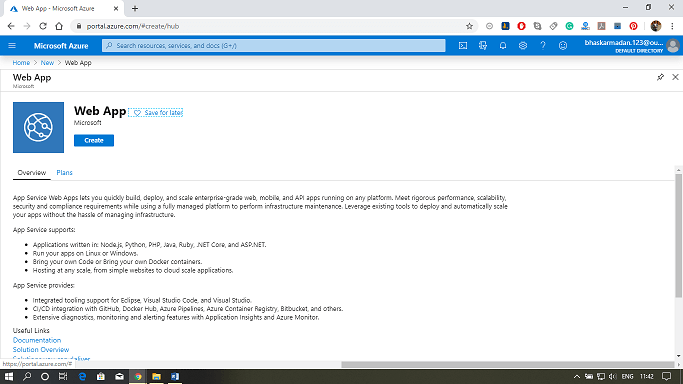Open the Directory and subscription filter
This screenshot has width=683, height=384.
(x=483, y=46)
